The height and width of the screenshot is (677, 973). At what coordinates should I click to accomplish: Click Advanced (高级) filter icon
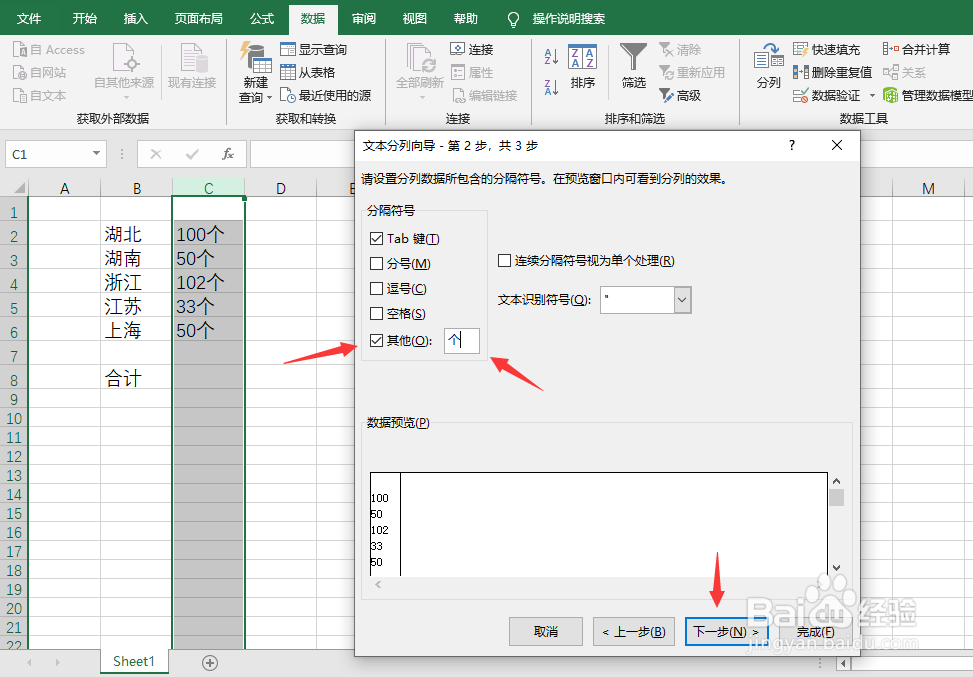666,96
